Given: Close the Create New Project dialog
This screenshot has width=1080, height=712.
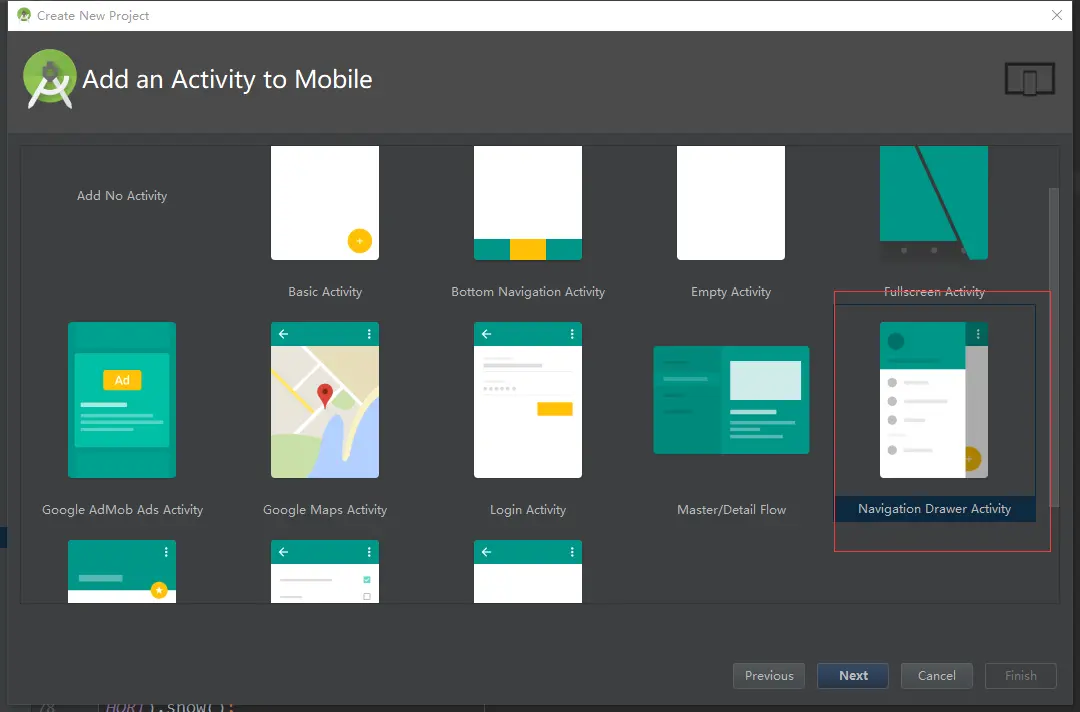Looking at the screenshot, I should [x=1057, y=15].
